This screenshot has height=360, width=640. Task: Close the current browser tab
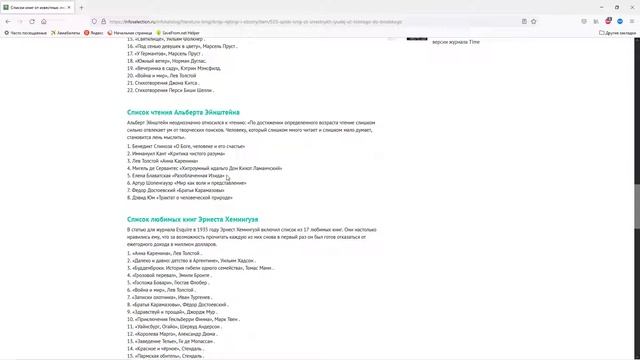click(x=69, y=7)
